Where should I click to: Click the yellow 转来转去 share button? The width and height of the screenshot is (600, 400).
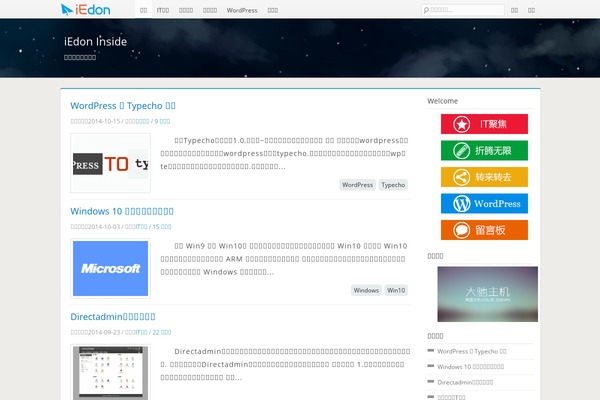pos(484,177)
